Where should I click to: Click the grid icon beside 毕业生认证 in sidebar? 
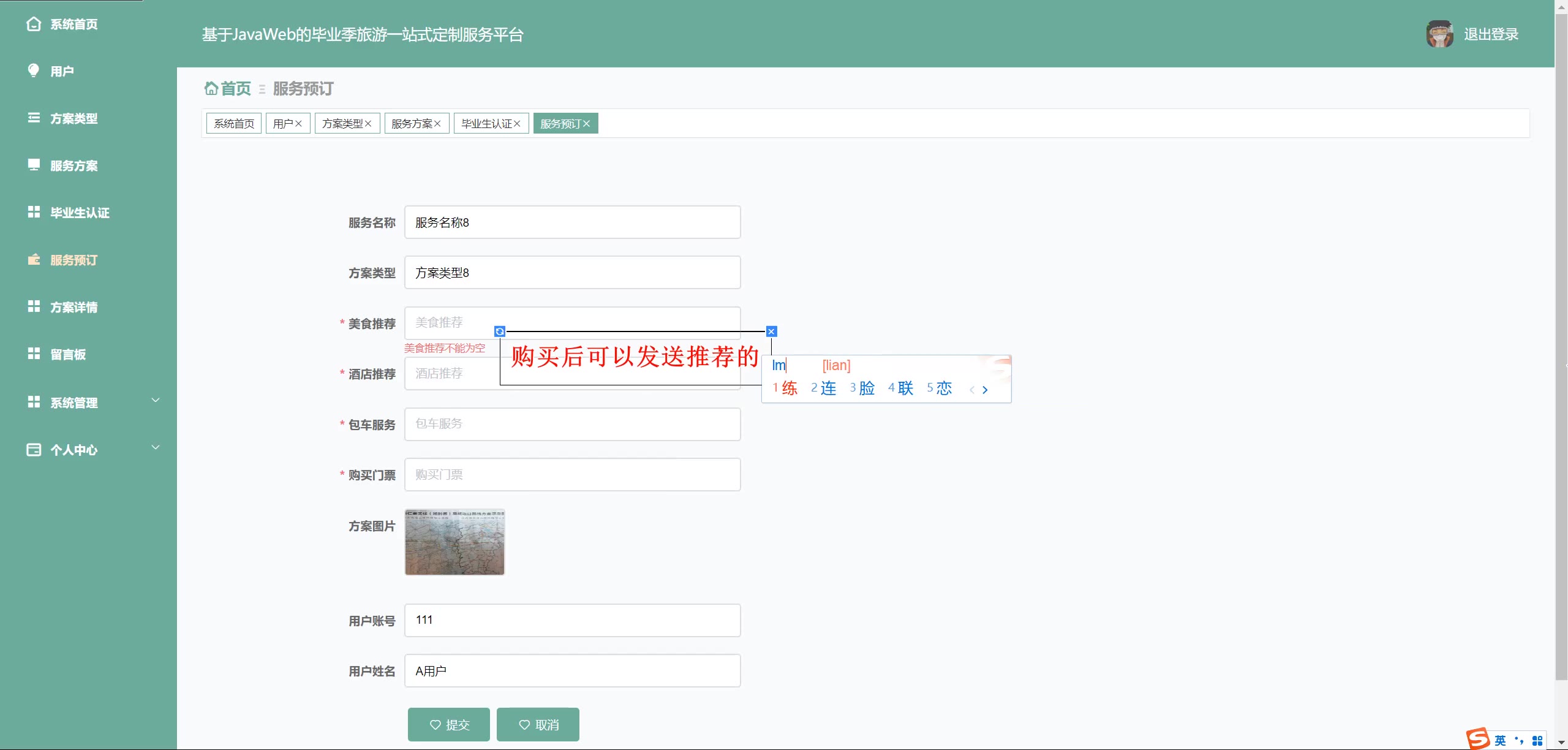pos(34,212)
